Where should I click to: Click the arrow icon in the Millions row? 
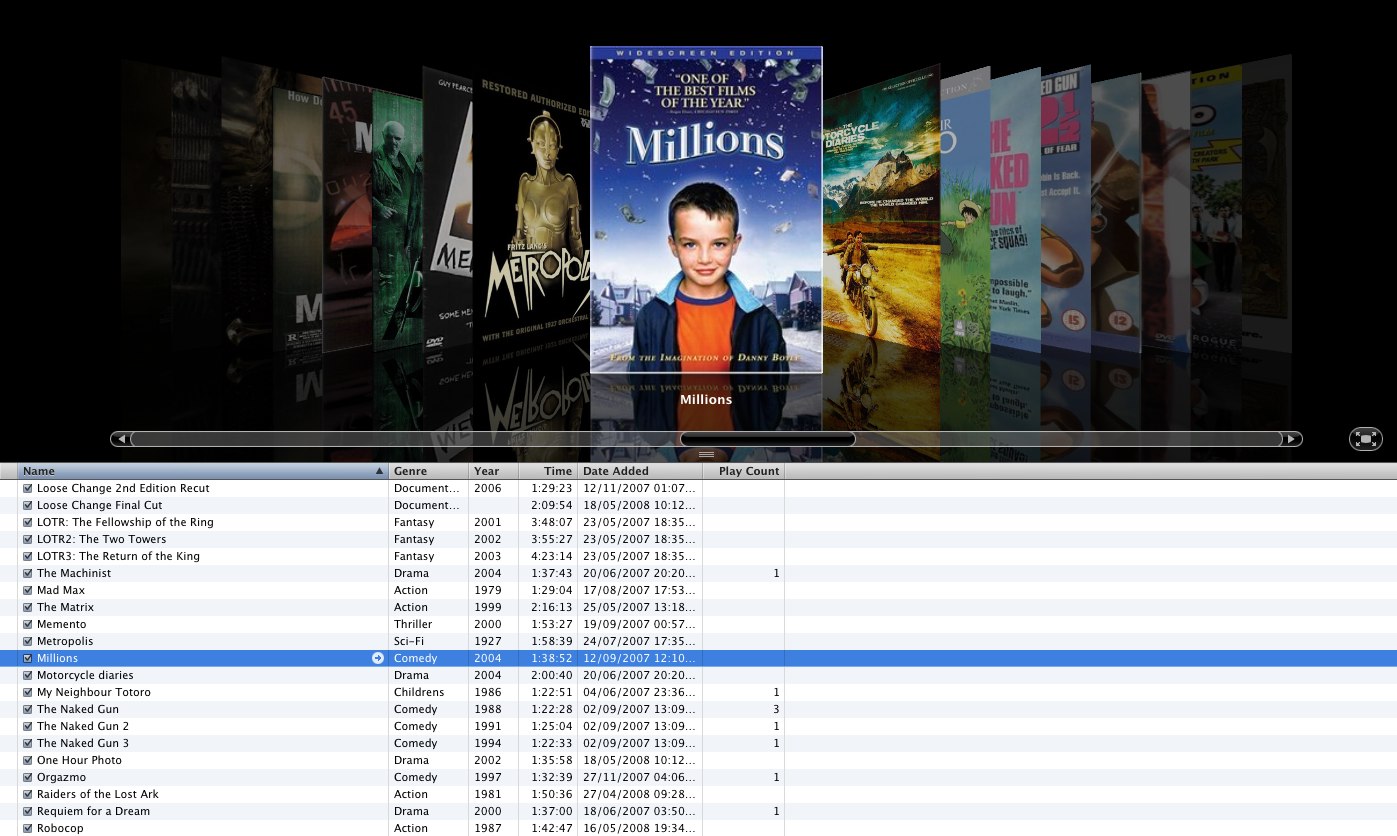tap(378, 658)
